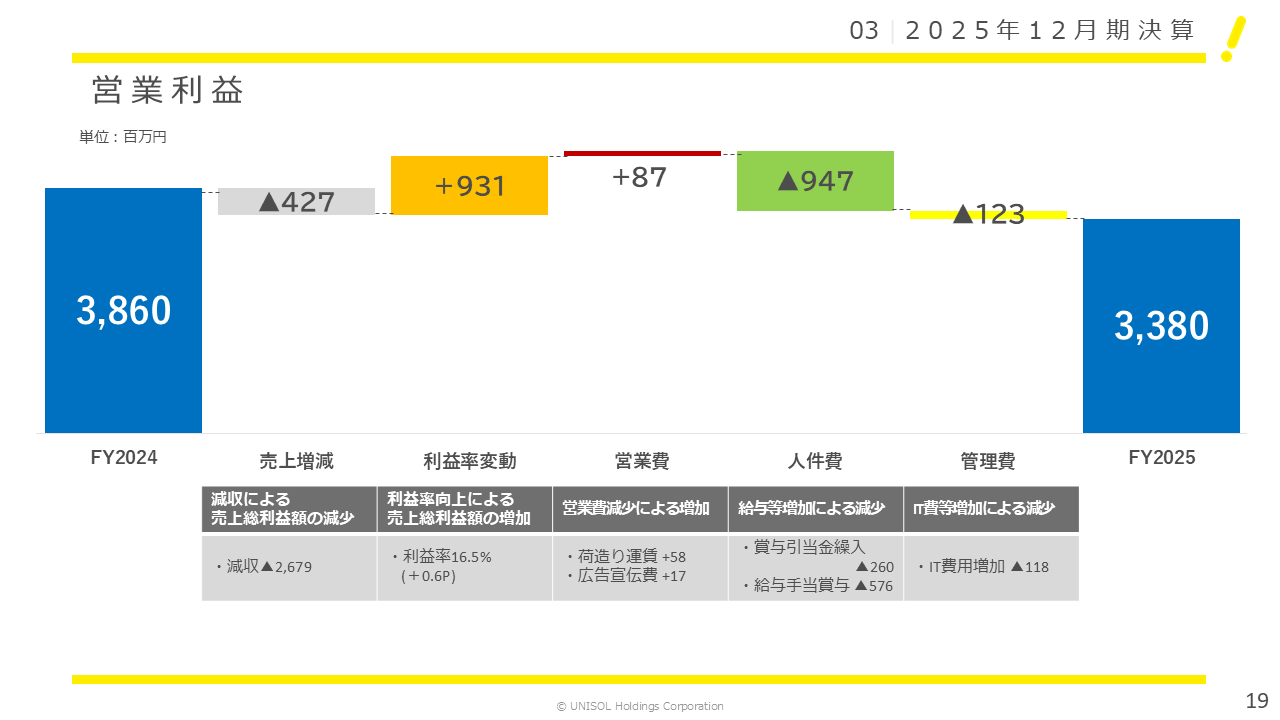Image resolution: width=1280 pixels, height=720 pixels.
Task: Click the +87 value label
Action: [x=639, y=177]
